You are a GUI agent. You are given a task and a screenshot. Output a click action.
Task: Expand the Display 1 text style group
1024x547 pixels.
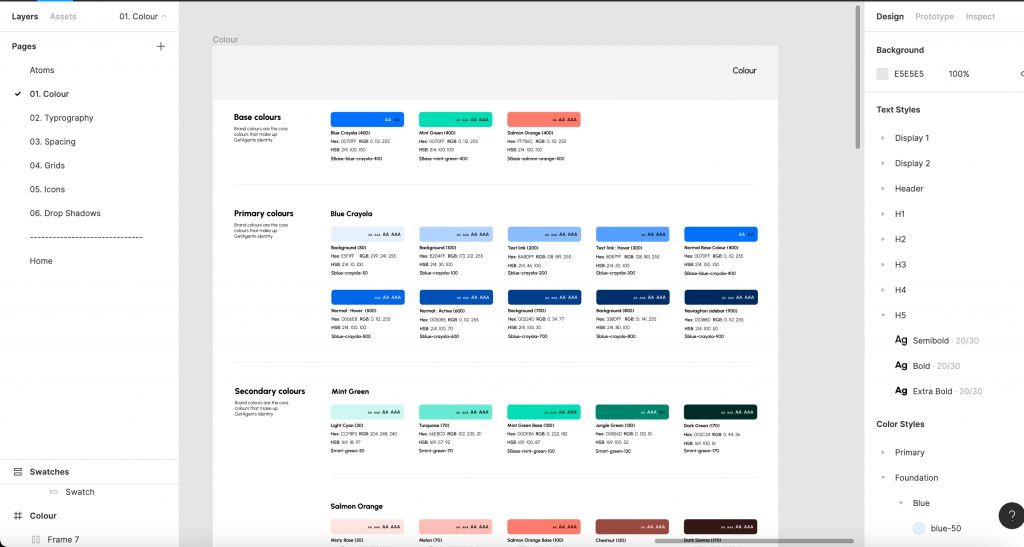tap(882, 138)
